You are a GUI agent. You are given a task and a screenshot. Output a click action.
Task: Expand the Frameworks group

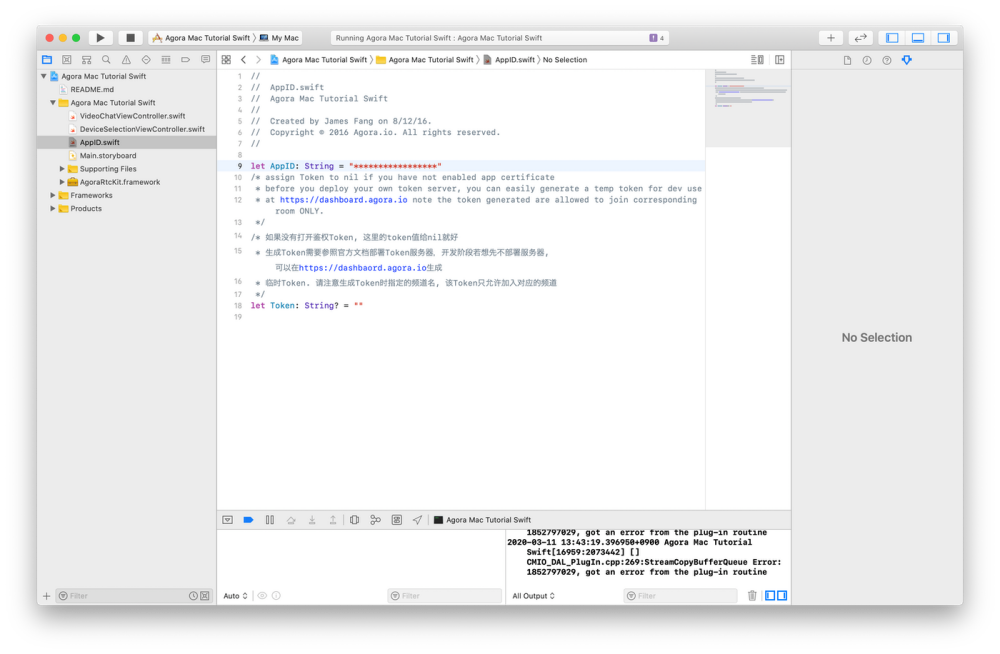pyautogui.click(x=53, y=195)
